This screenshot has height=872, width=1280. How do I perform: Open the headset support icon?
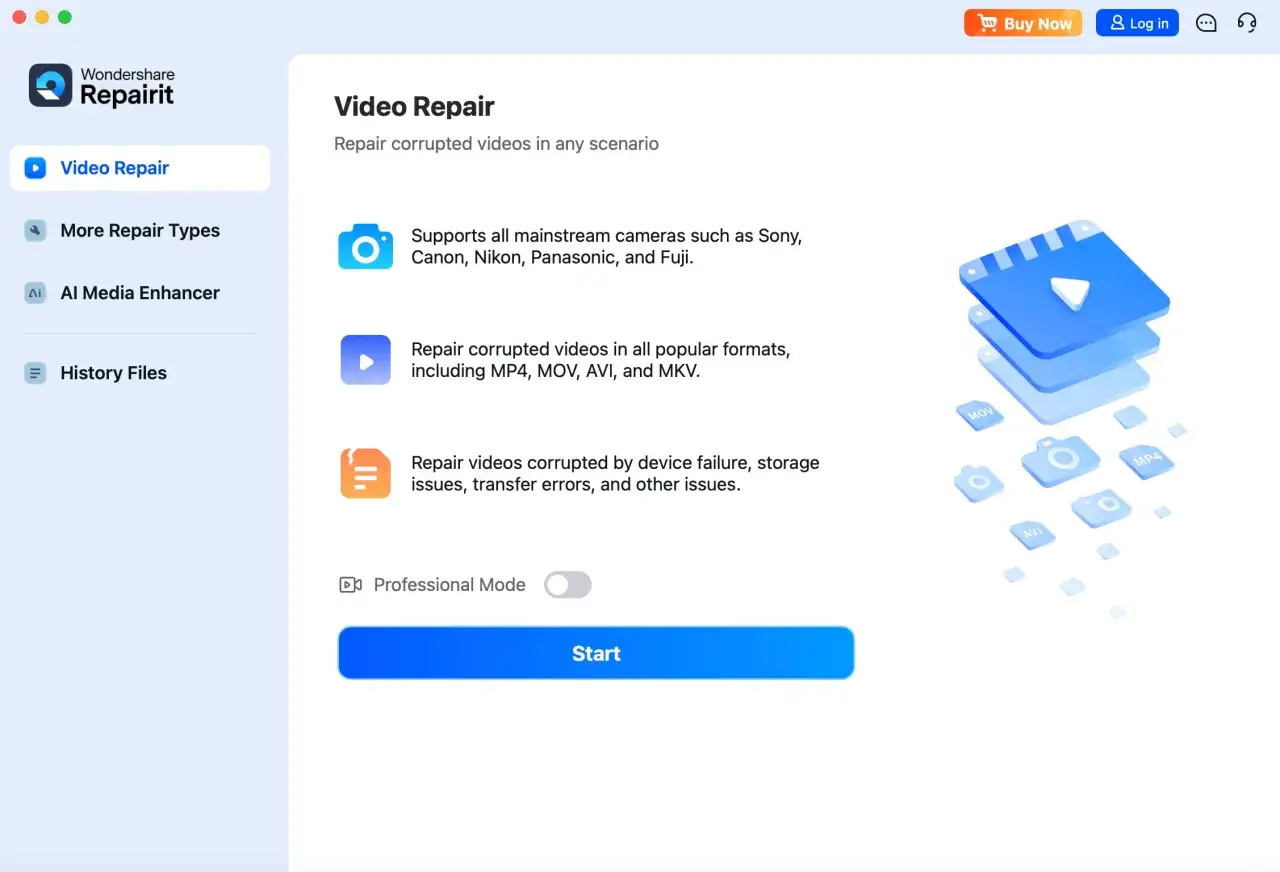click(1247, 23)
